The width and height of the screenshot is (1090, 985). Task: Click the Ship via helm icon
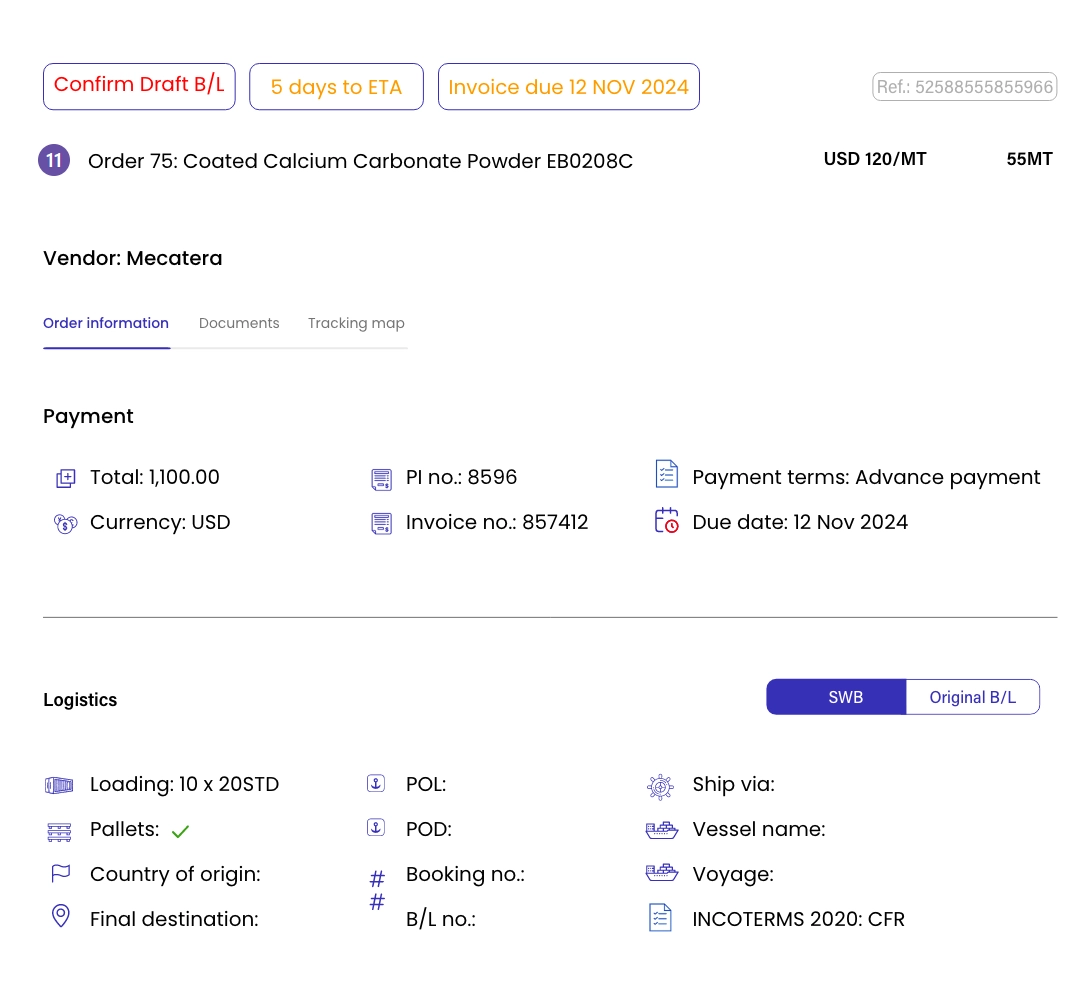pyautogui.click(x=660, y=786)
